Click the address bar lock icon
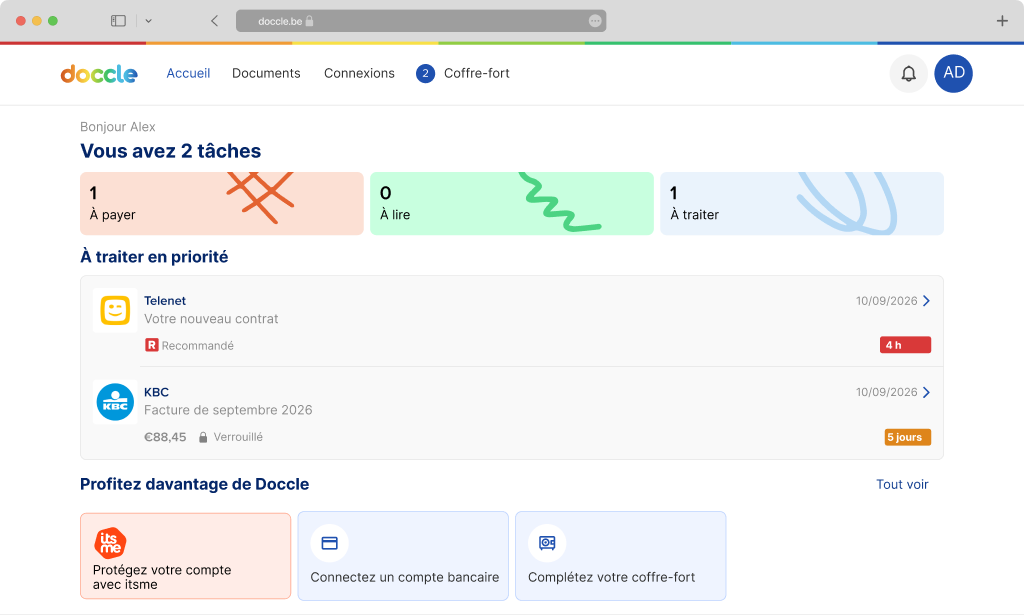Image resolution: width=1024 pixels, height=615 pixels. coord(310,21)
